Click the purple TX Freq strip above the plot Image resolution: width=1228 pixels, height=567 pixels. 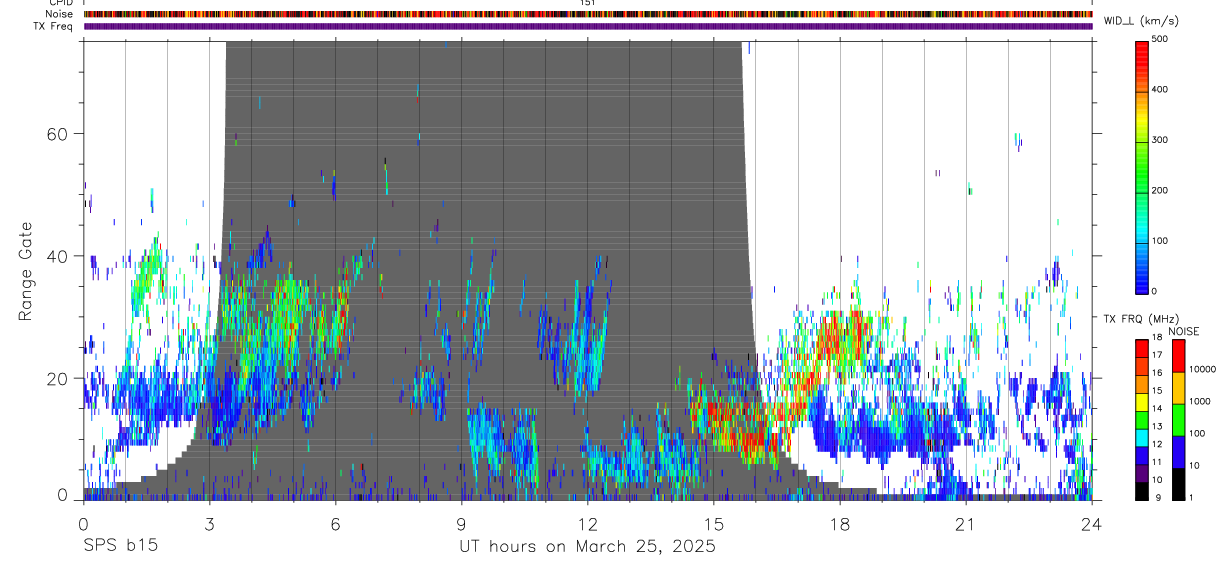point(588,26)
